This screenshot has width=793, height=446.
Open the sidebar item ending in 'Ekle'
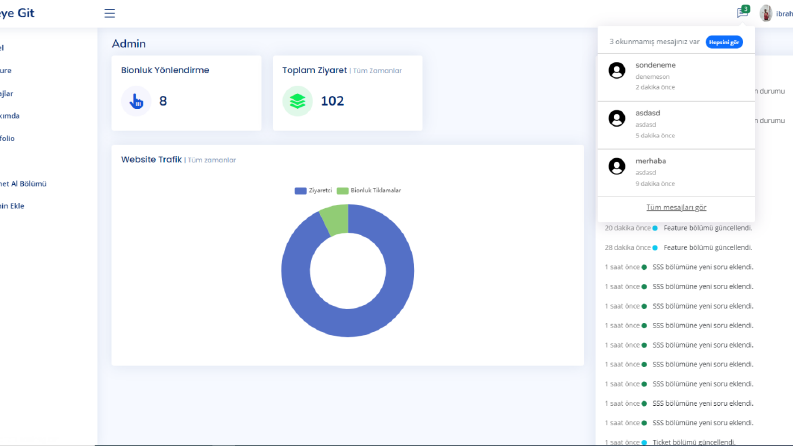(12, 206)
